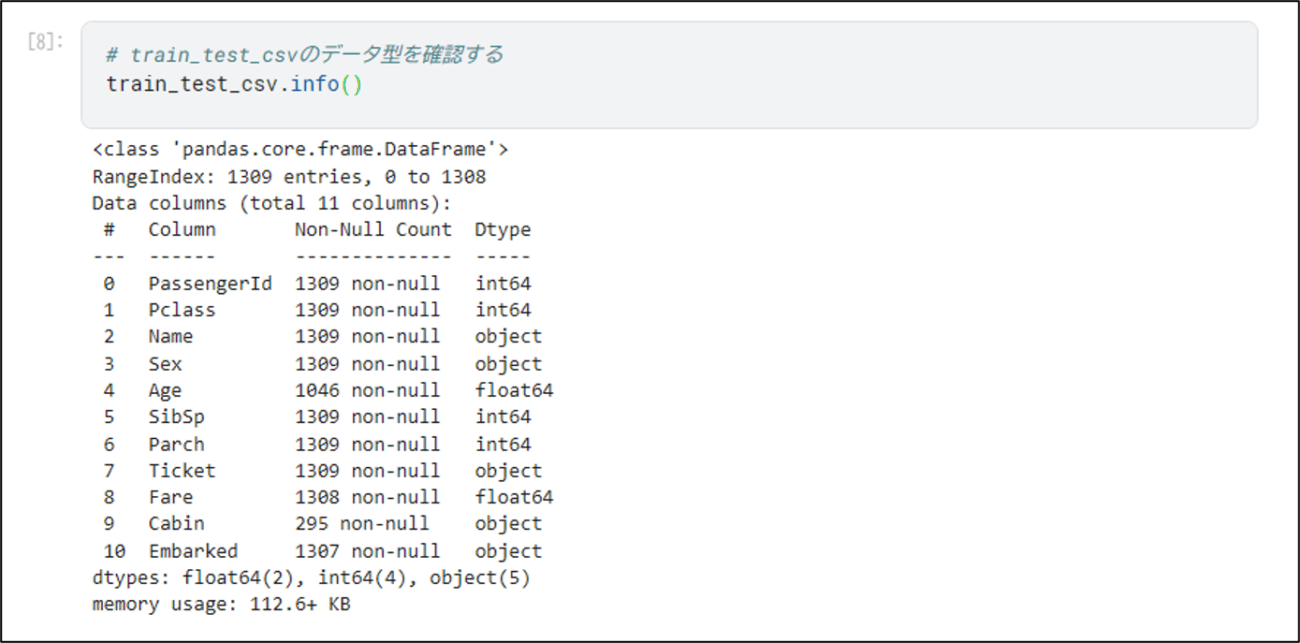The image size is (1300, 643).
Task: Click the Parch column name
Action: coord(177,444)
